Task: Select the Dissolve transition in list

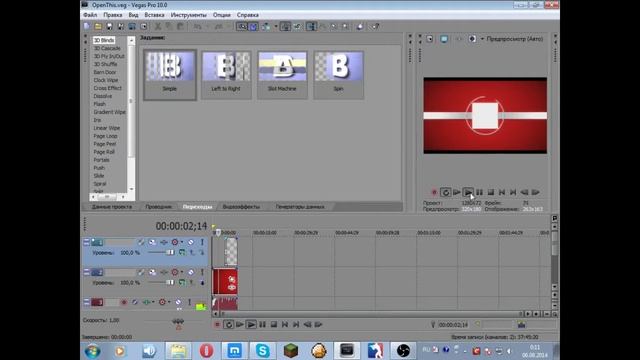Action: (103, 96)
